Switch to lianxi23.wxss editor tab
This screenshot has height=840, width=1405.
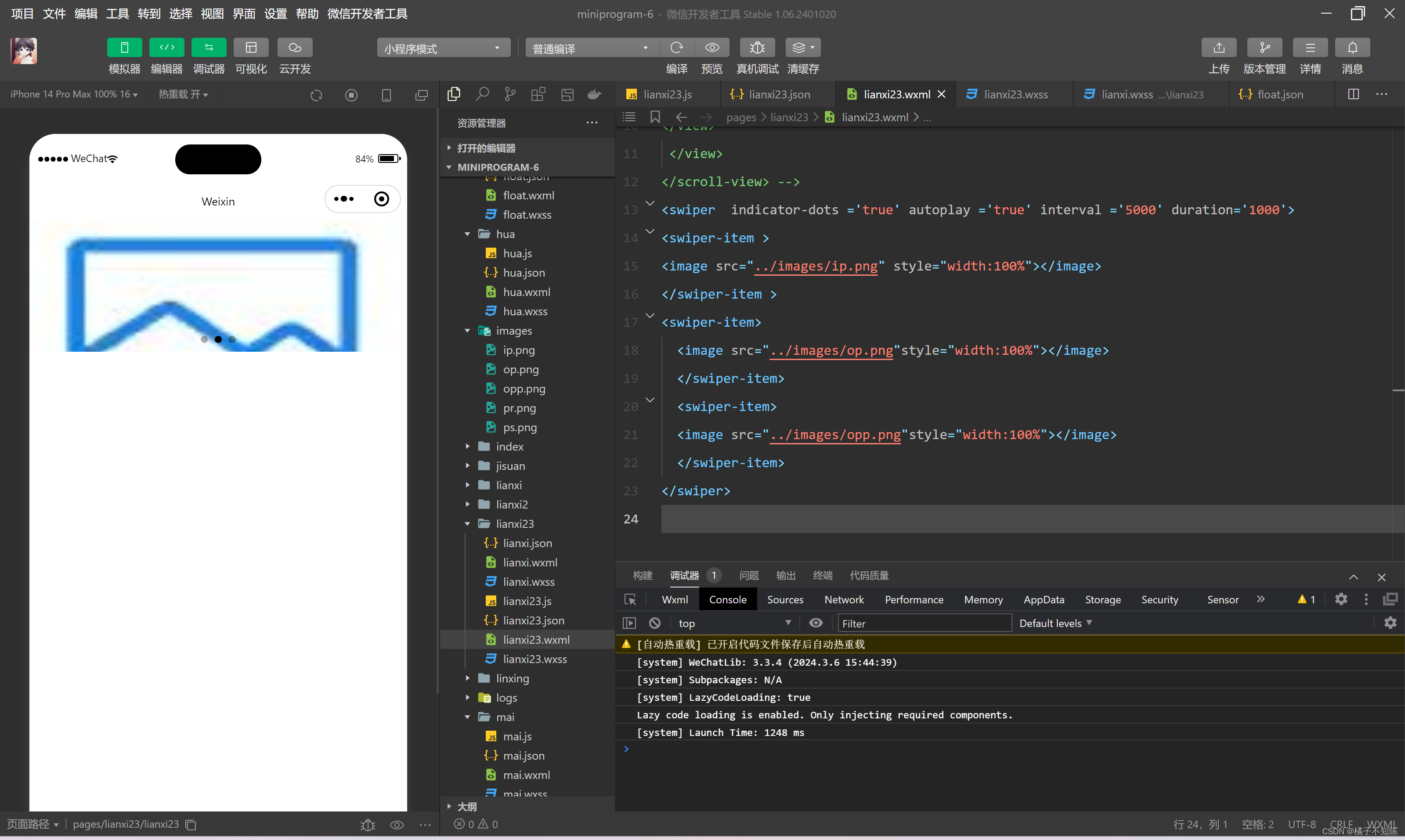[1015, 94]
